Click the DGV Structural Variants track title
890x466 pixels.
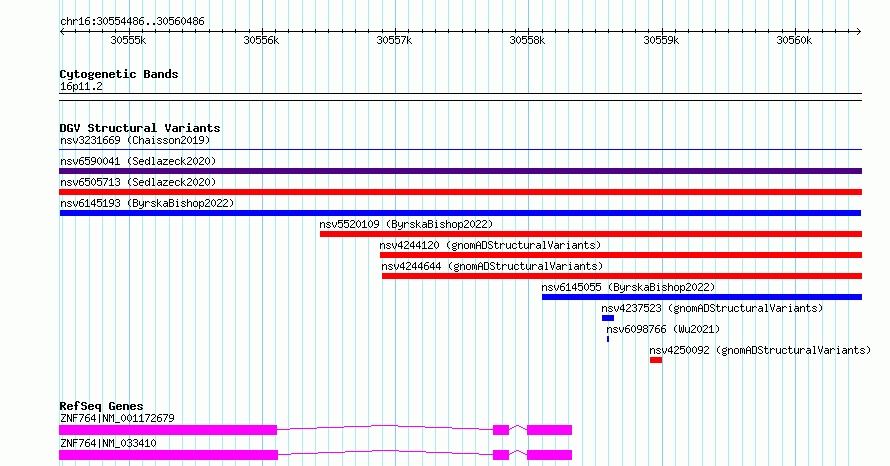click(140, 128)
